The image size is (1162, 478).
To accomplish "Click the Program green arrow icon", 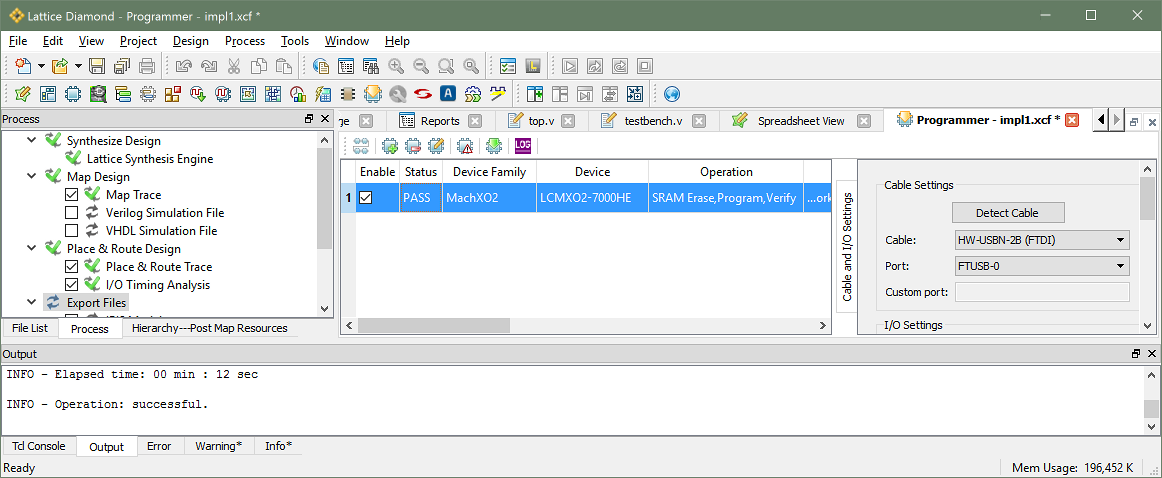I will (494, 146).
